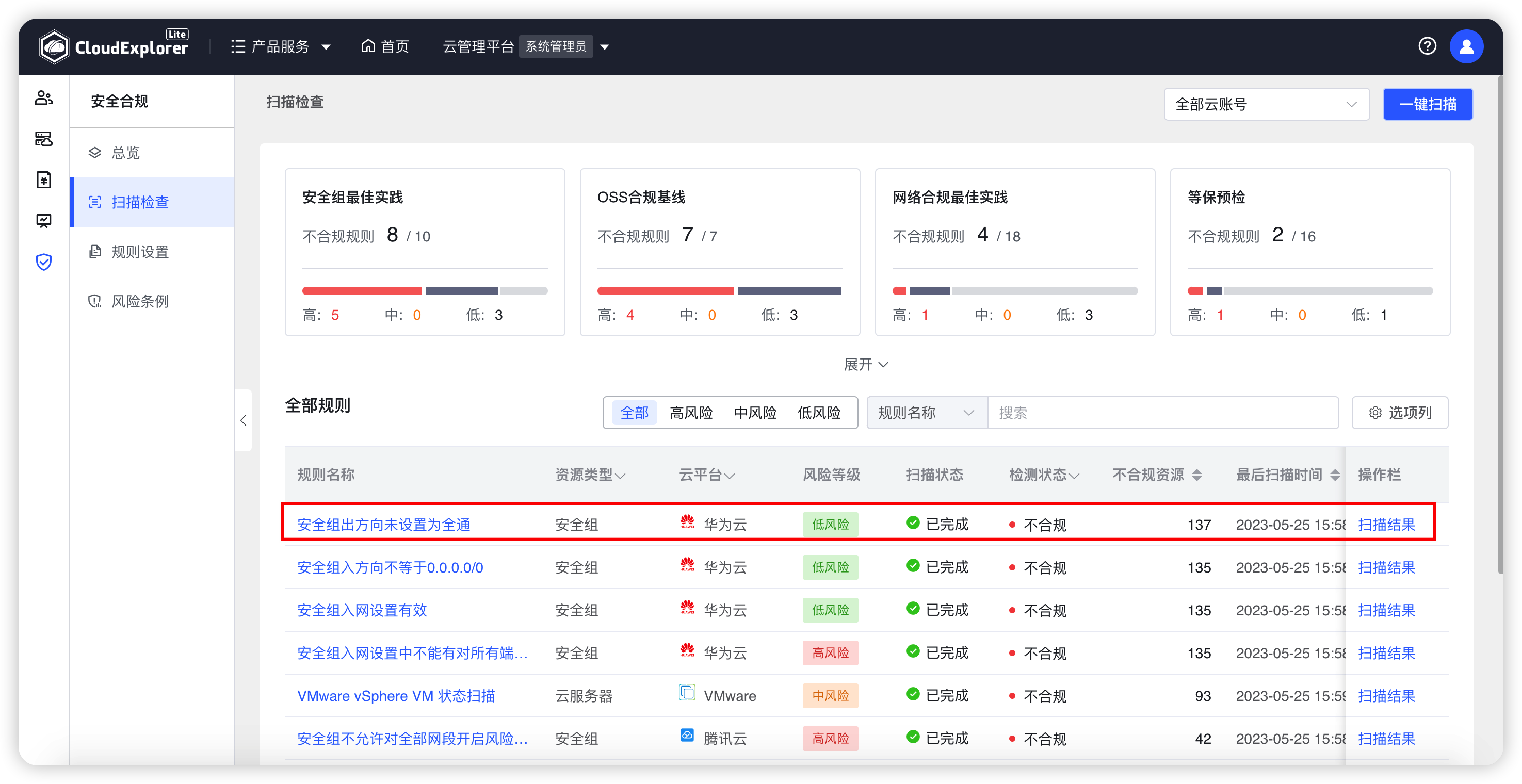Select the blue security shield icon
This screenshot has height=784, width=1522.
(x=44, y=262)
